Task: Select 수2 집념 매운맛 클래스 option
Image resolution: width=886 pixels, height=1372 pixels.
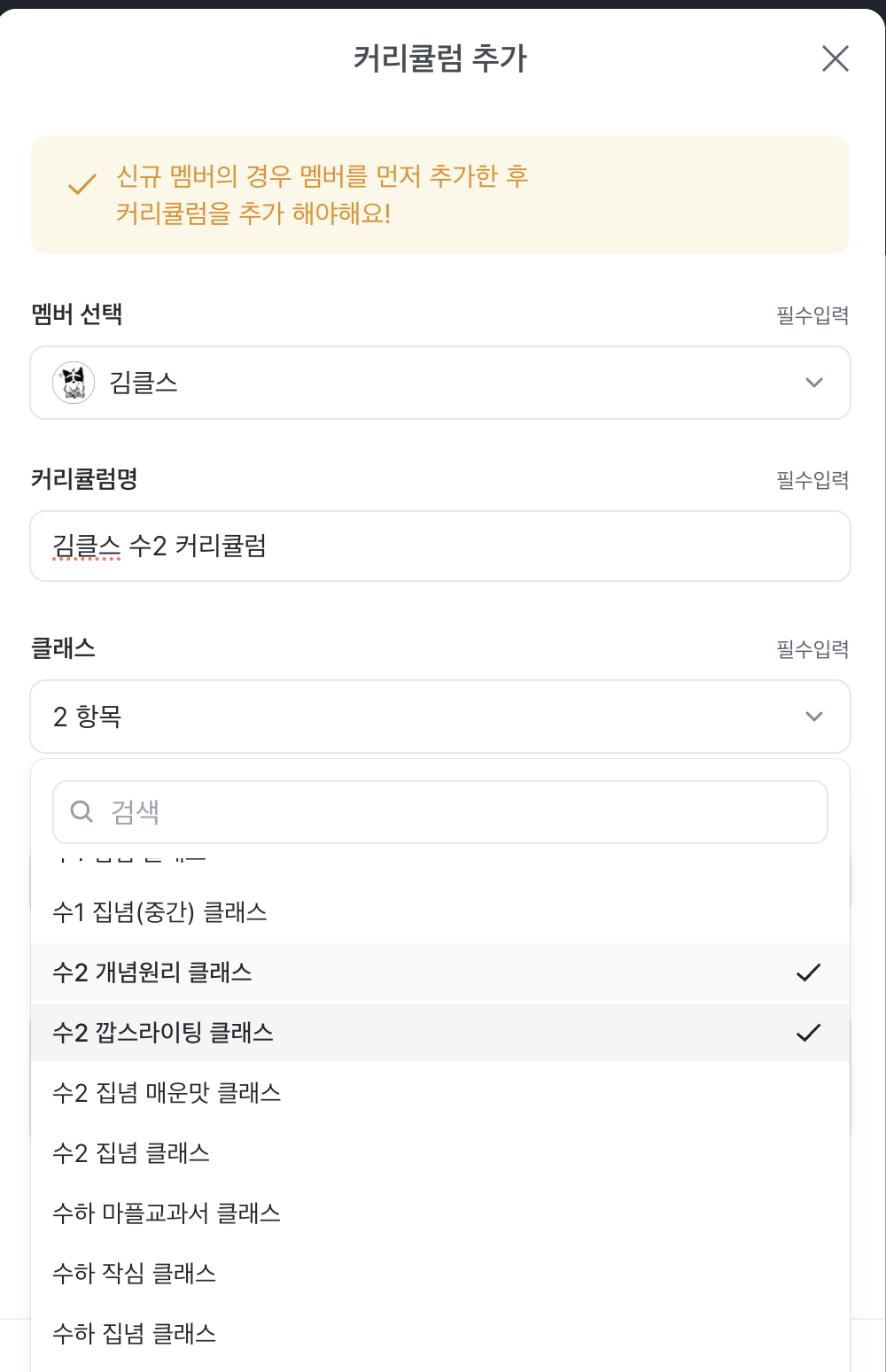Action: coord(167,1093)
